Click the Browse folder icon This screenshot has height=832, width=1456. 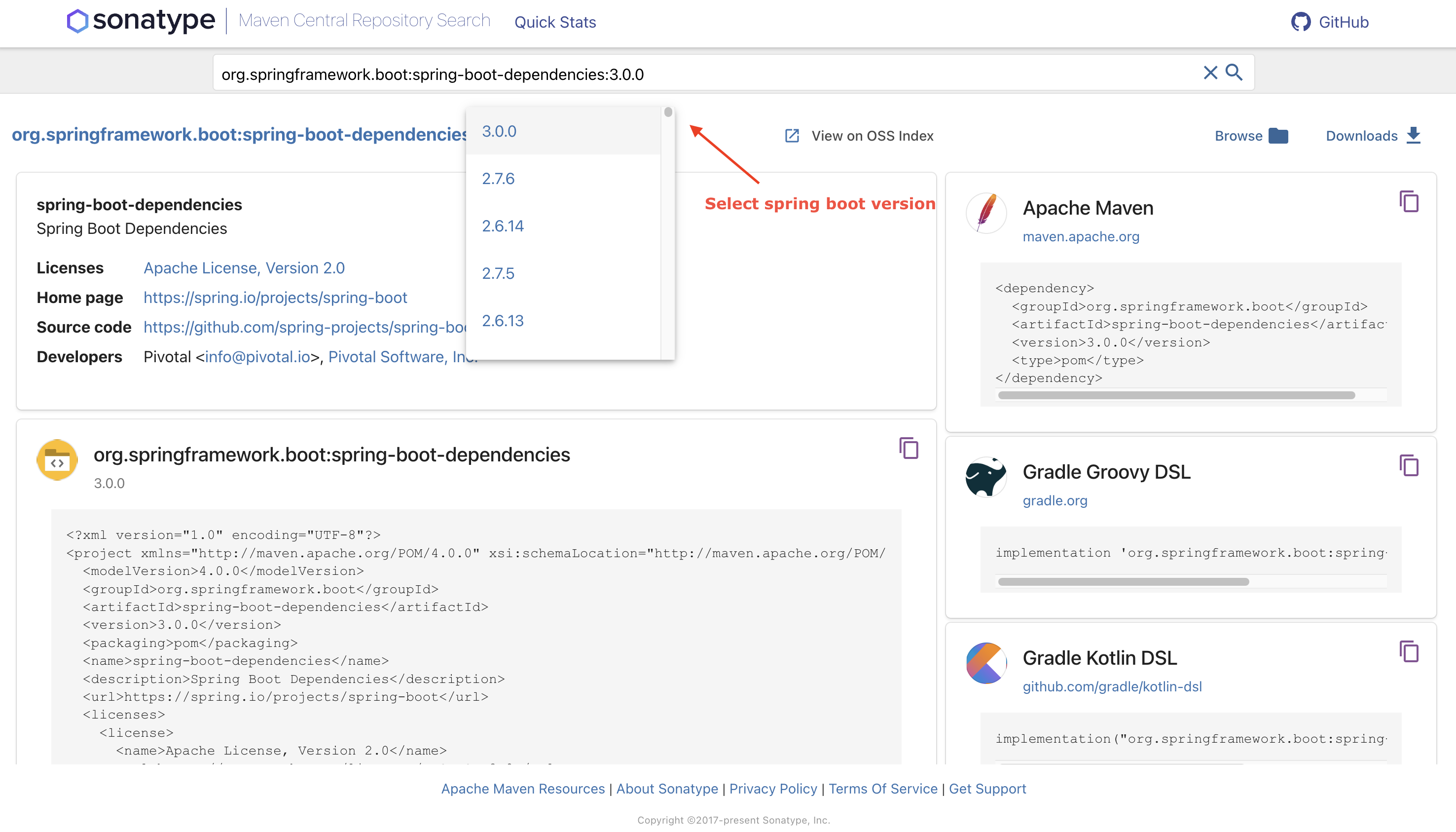click(x=1279, y=135)
